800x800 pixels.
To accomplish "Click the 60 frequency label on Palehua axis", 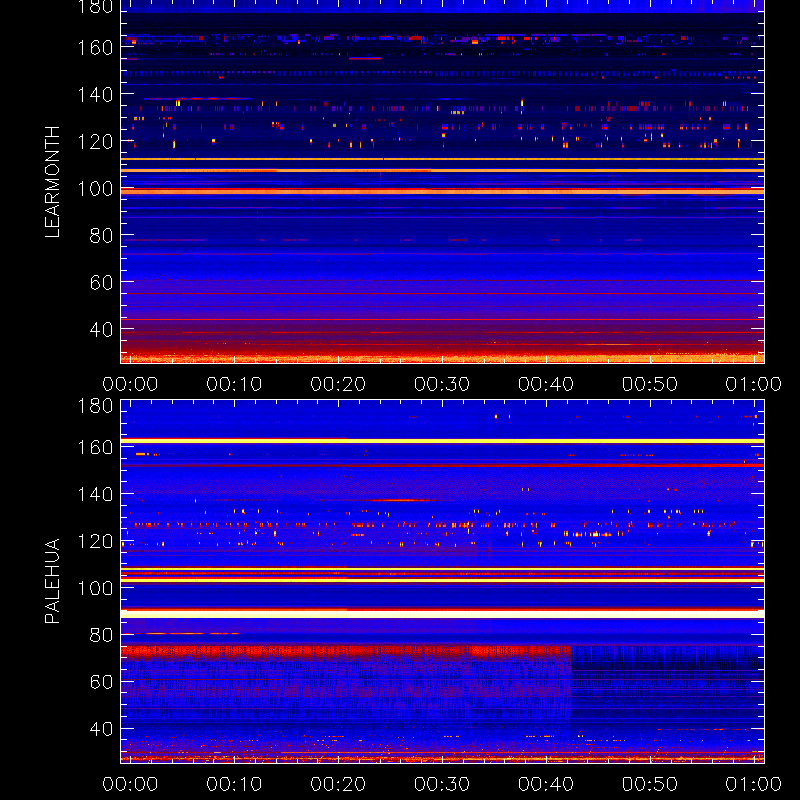I will 101,682.
